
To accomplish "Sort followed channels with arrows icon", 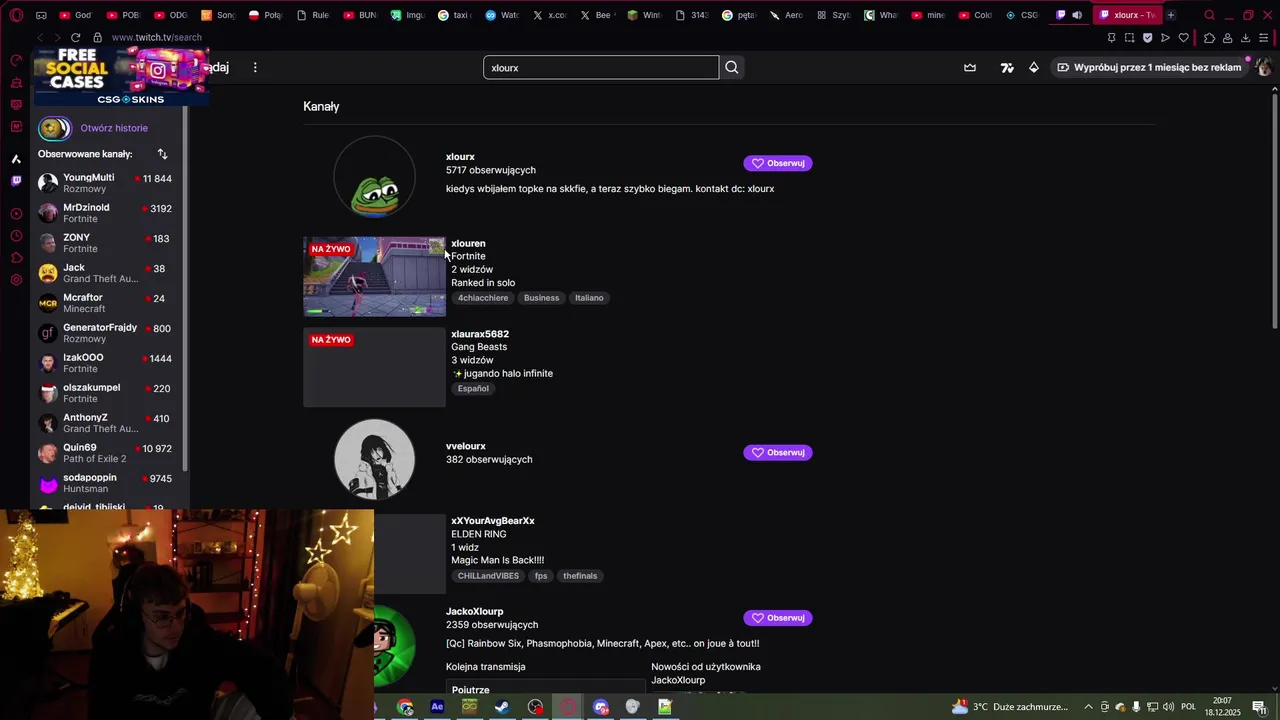I will tap(162, 154).
